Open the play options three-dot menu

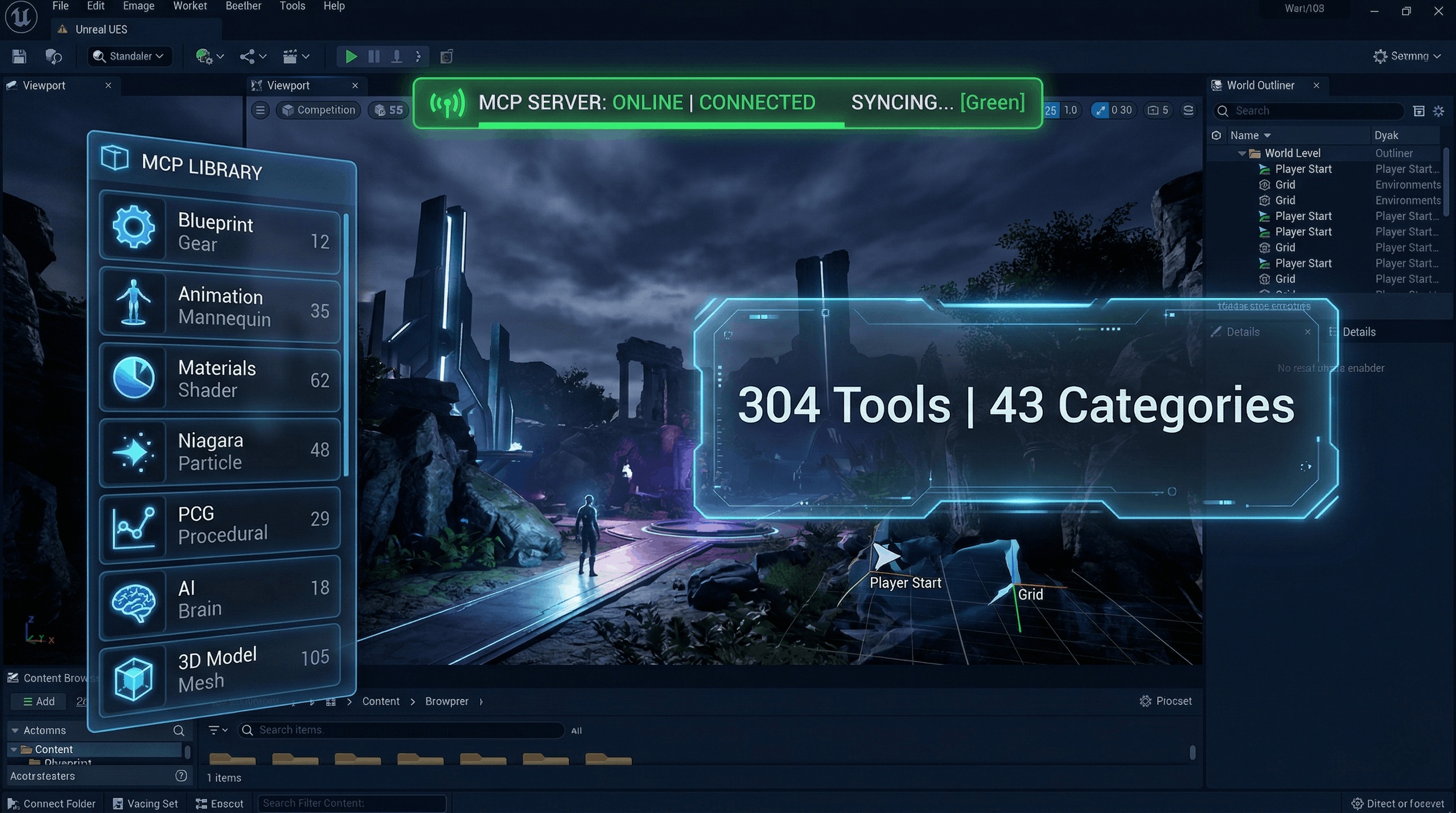click(x=418, y=56)
